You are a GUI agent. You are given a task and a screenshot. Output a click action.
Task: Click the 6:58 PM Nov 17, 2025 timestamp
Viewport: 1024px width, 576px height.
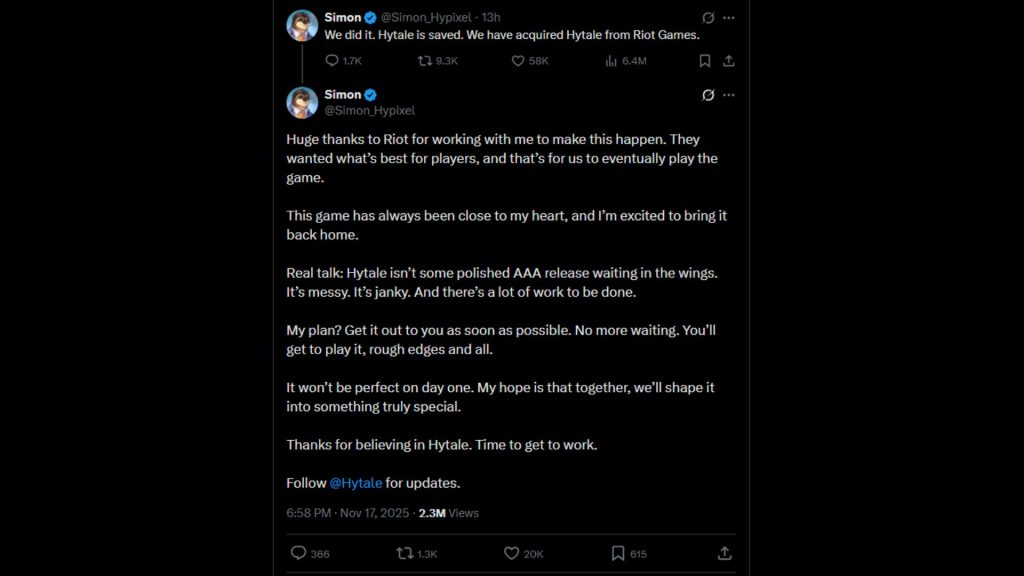point(348,513)
